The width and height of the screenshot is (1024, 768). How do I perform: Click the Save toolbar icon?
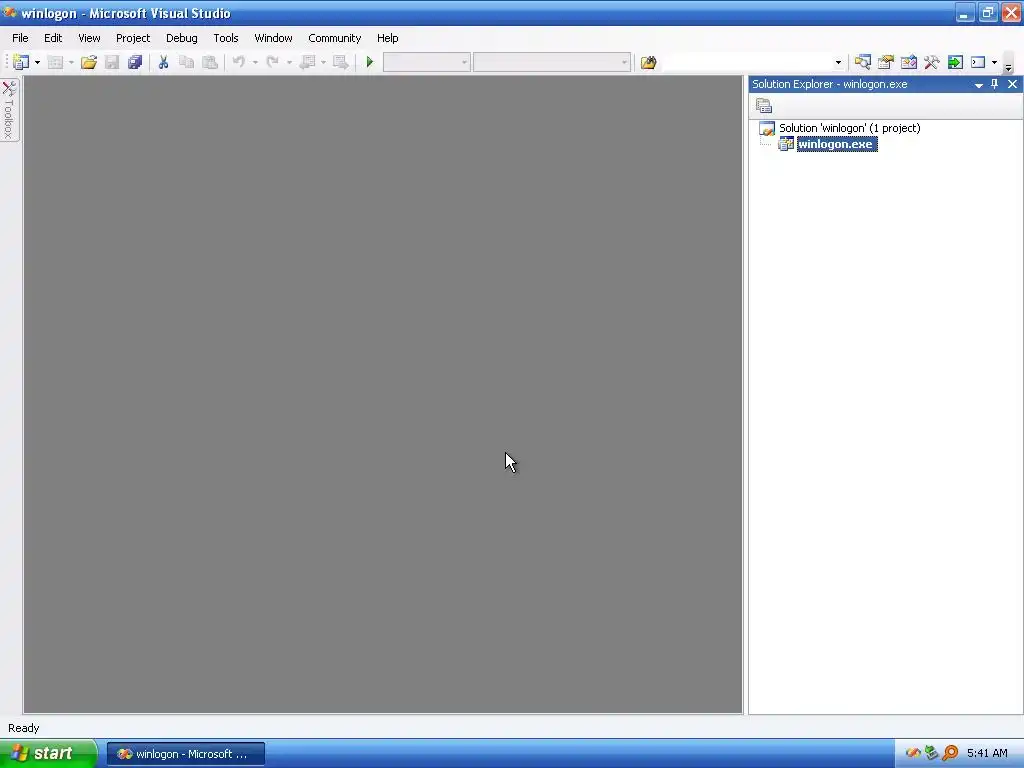pos(112,63)
